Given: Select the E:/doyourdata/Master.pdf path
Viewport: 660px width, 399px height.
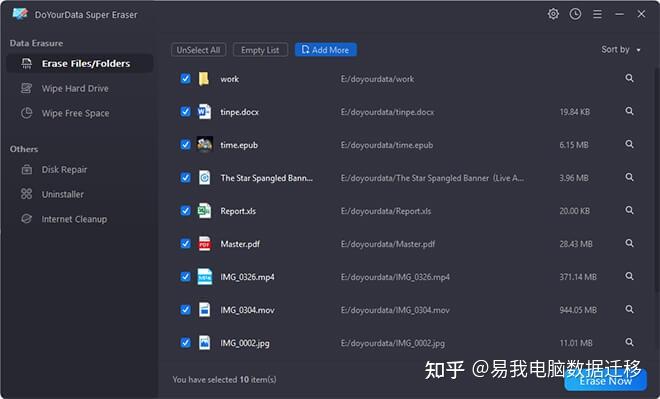Looking at the screenshot, I should coord(388,244).
